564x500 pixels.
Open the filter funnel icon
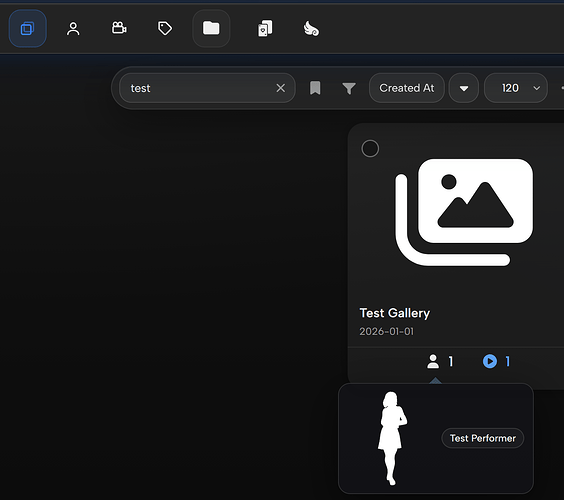[x=349, y=88]
